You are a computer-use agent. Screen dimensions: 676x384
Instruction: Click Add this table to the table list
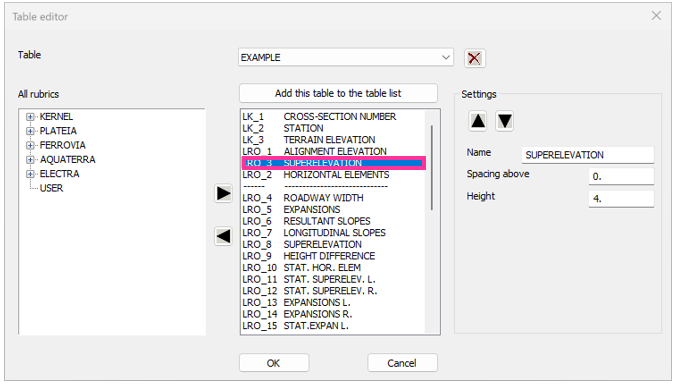point(338,93)
